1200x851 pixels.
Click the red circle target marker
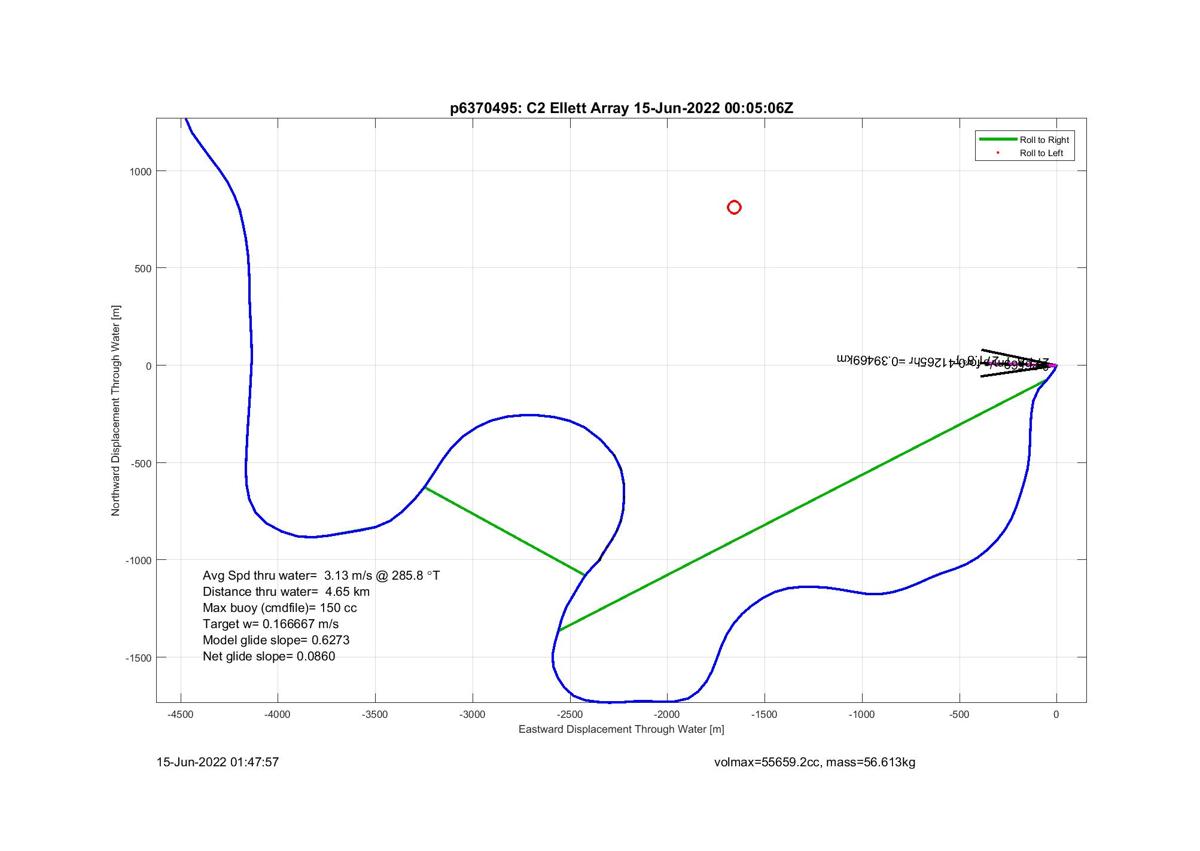[x=734, y=207]
